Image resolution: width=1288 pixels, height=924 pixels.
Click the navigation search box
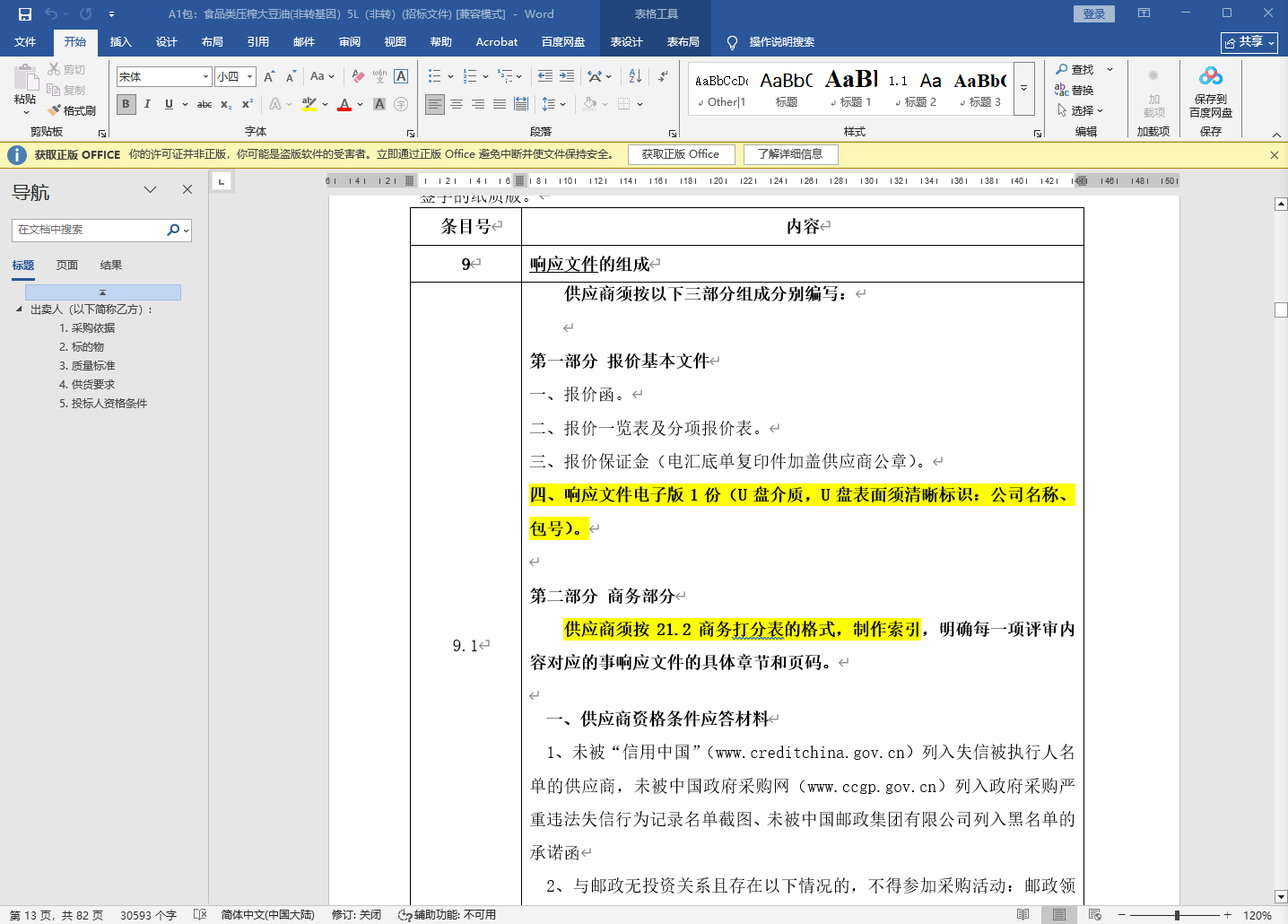[x=90, y=230]
